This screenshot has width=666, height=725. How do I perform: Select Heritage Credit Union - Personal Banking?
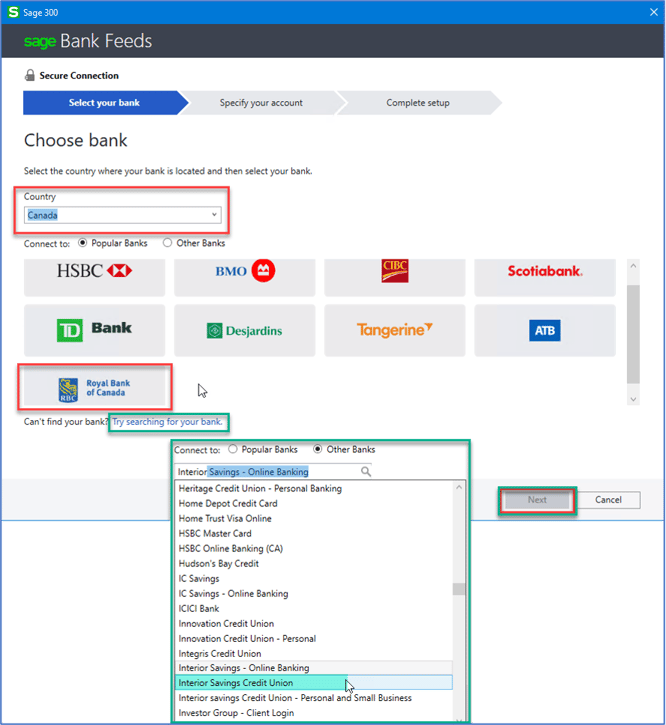(314, 488)
